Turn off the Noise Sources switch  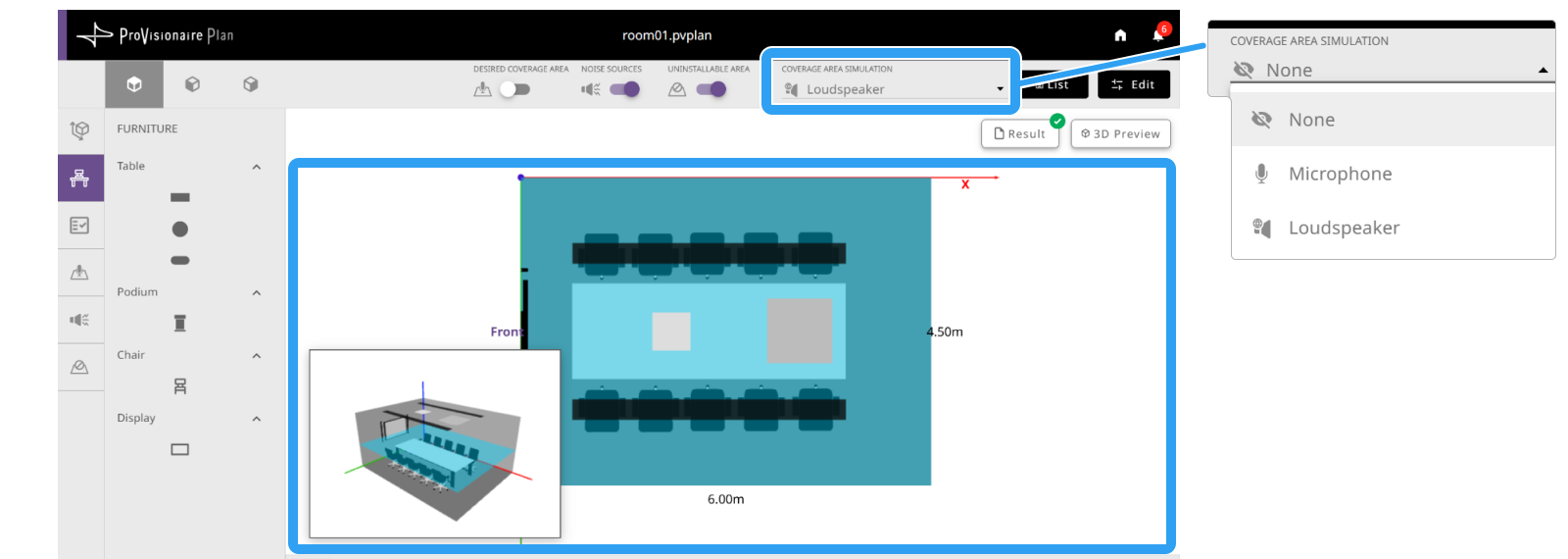(624, 89)
